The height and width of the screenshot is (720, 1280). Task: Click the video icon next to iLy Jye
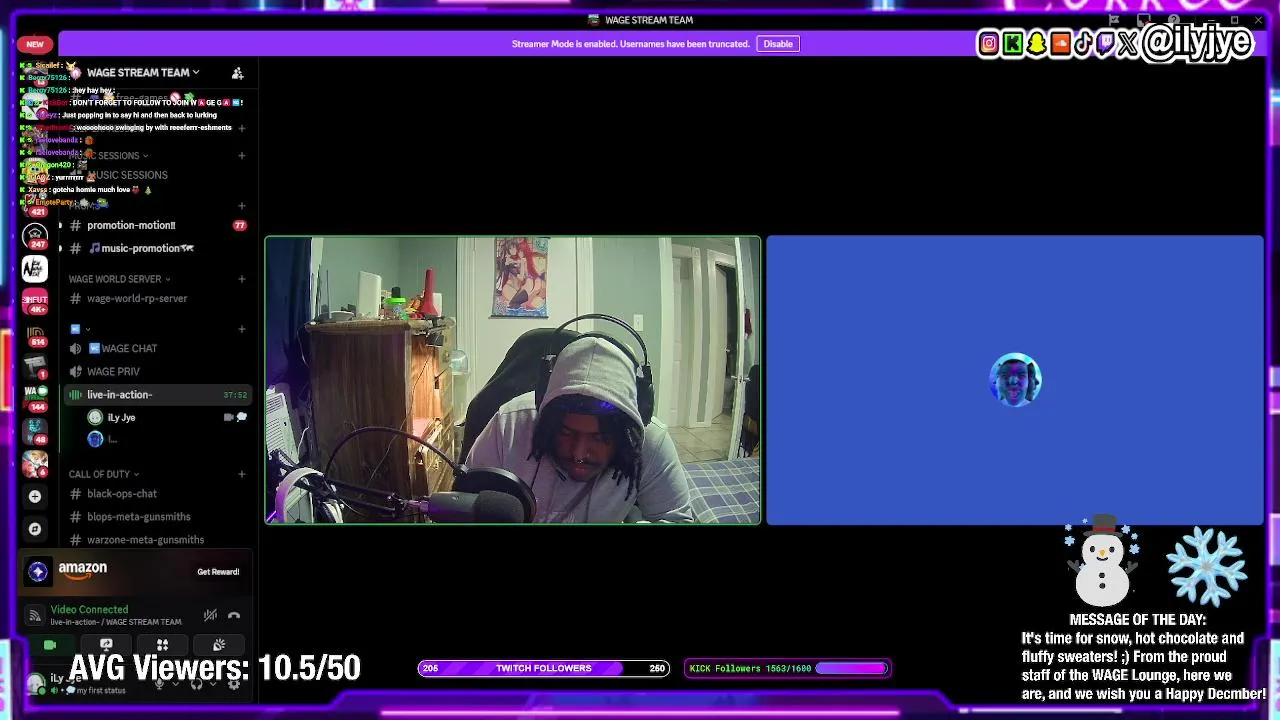tap(228, 417)
